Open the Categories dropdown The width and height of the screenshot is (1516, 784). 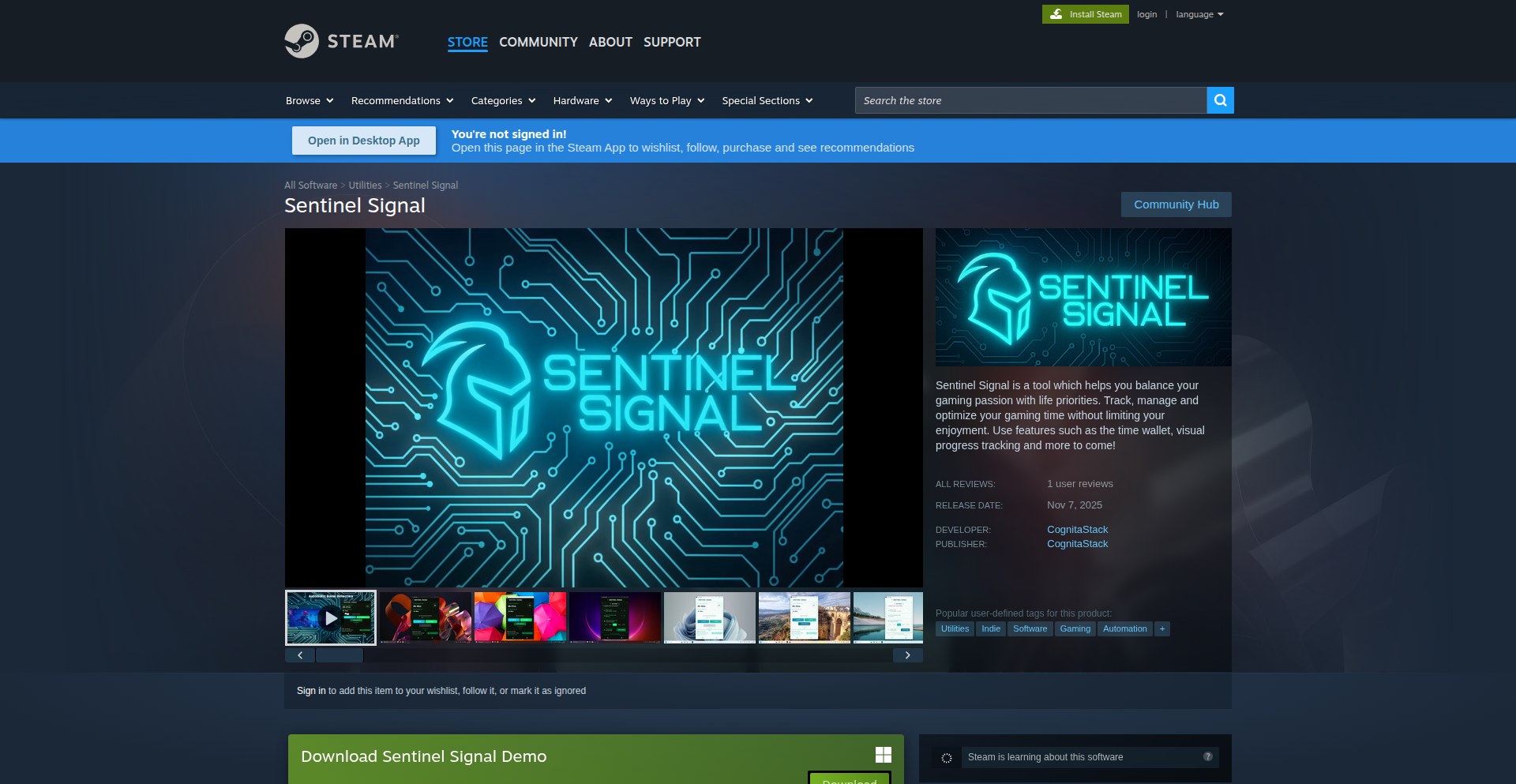pos(502,100)
